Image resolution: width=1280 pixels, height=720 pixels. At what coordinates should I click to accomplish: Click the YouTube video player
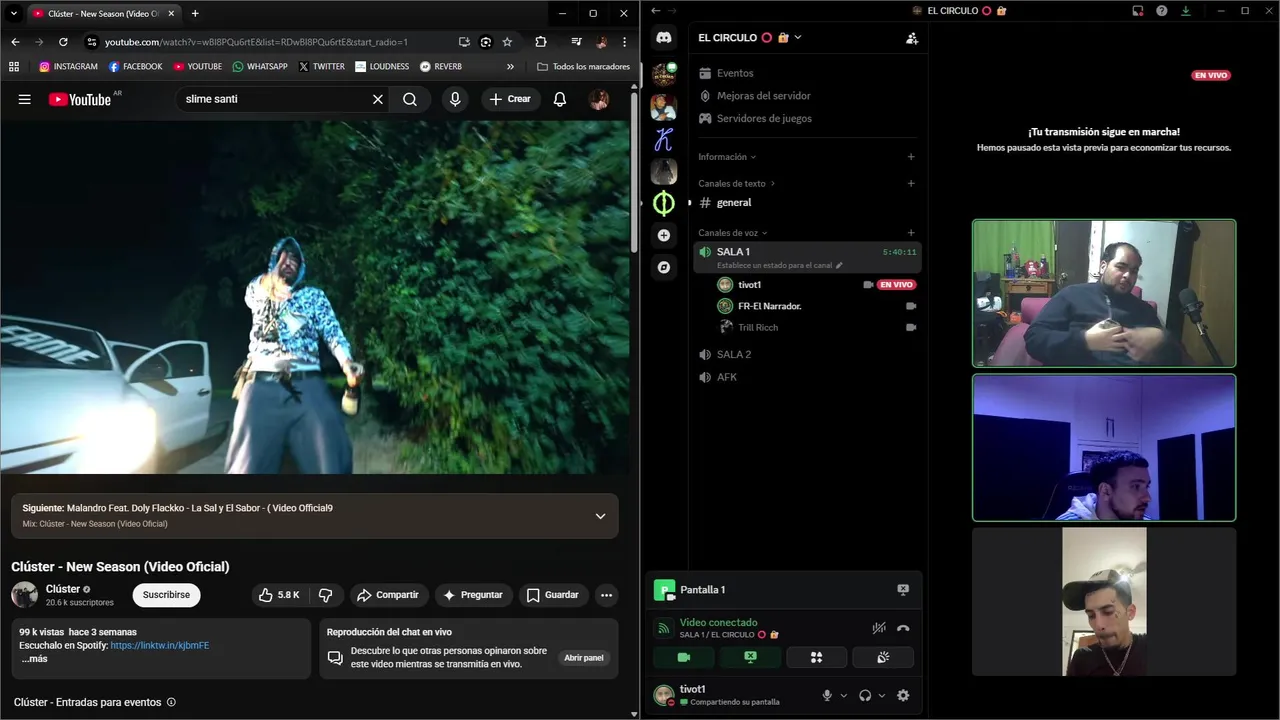(x=315, y=297)
